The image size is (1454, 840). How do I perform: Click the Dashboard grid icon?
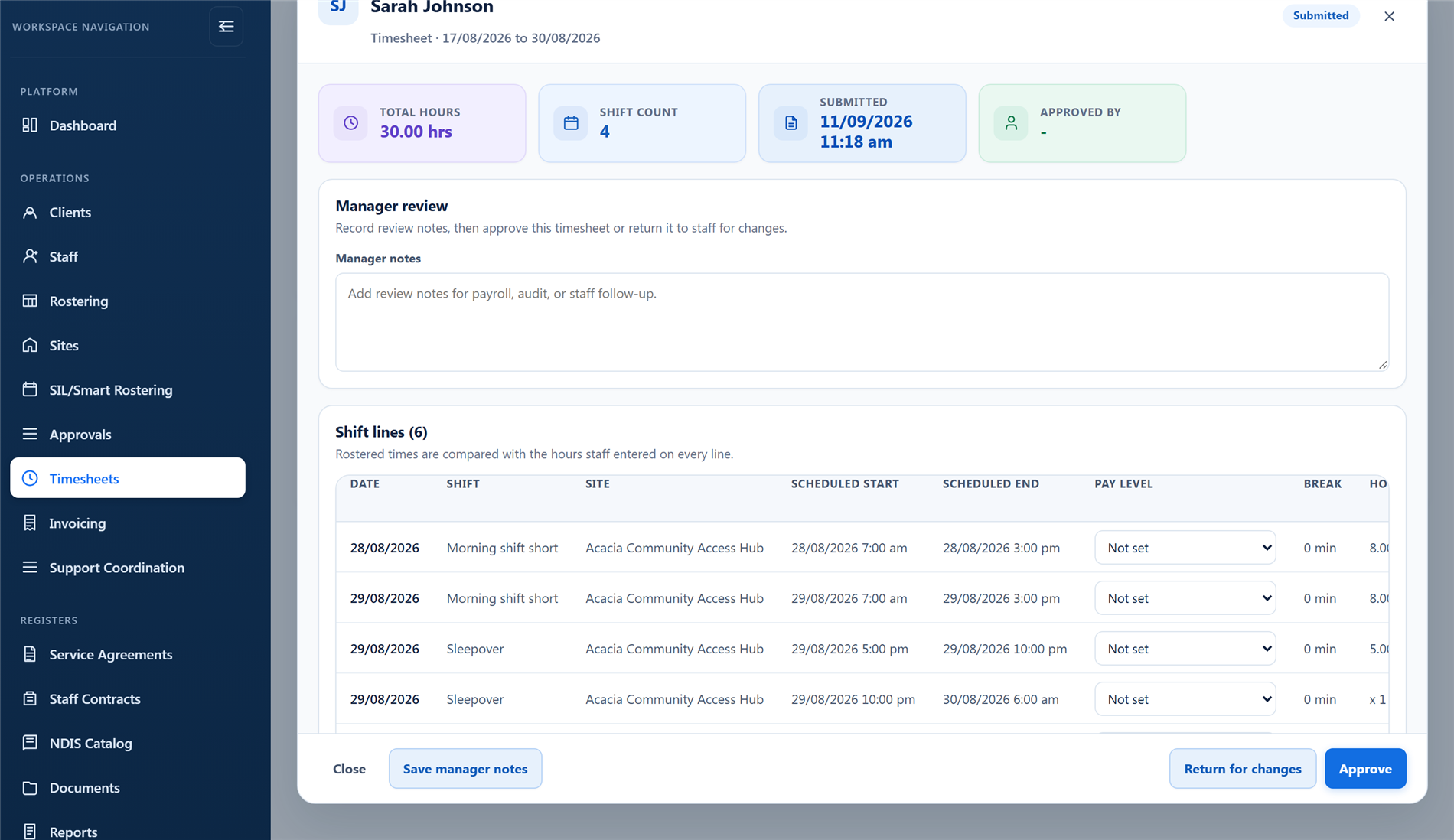coord(30,125)
